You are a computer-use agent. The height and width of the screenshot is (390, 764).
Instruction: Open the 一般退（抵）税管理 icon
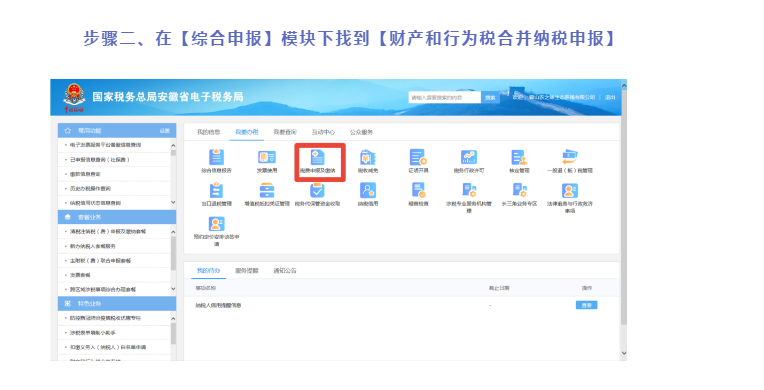570,157
